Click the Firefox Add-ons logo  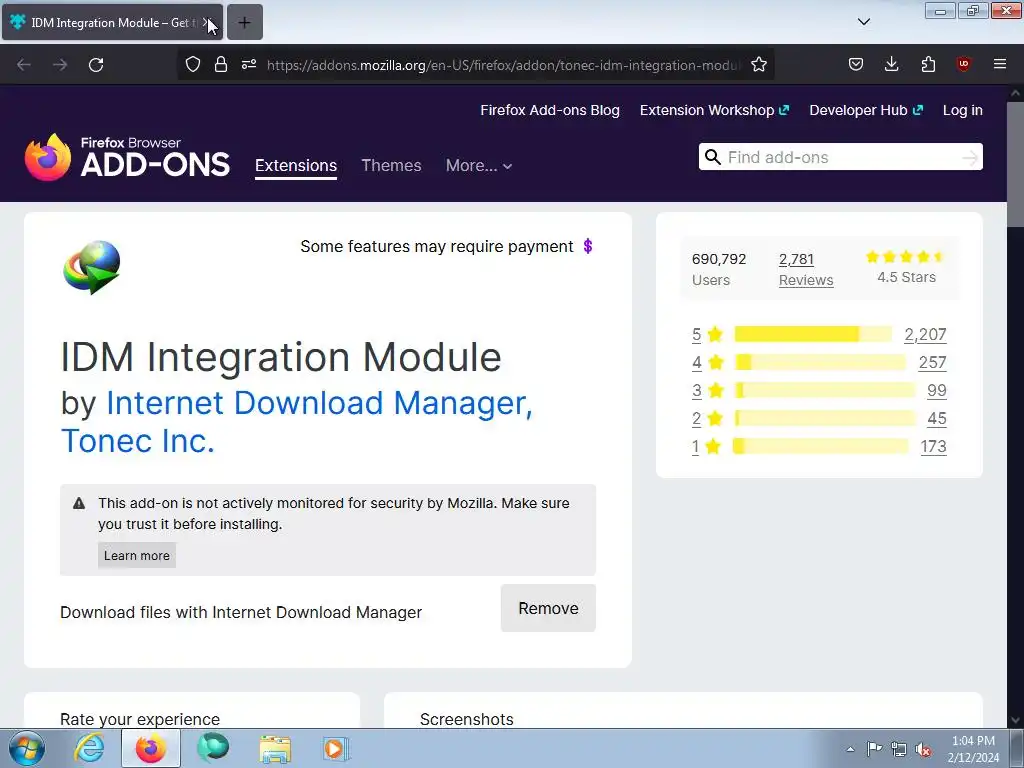coord(127,157)
